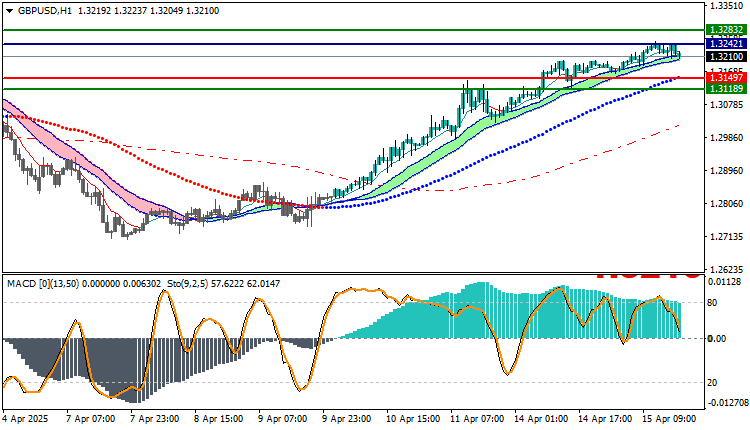Click the 1.26235 price scale value
The image size is (750, 430).
727,269
